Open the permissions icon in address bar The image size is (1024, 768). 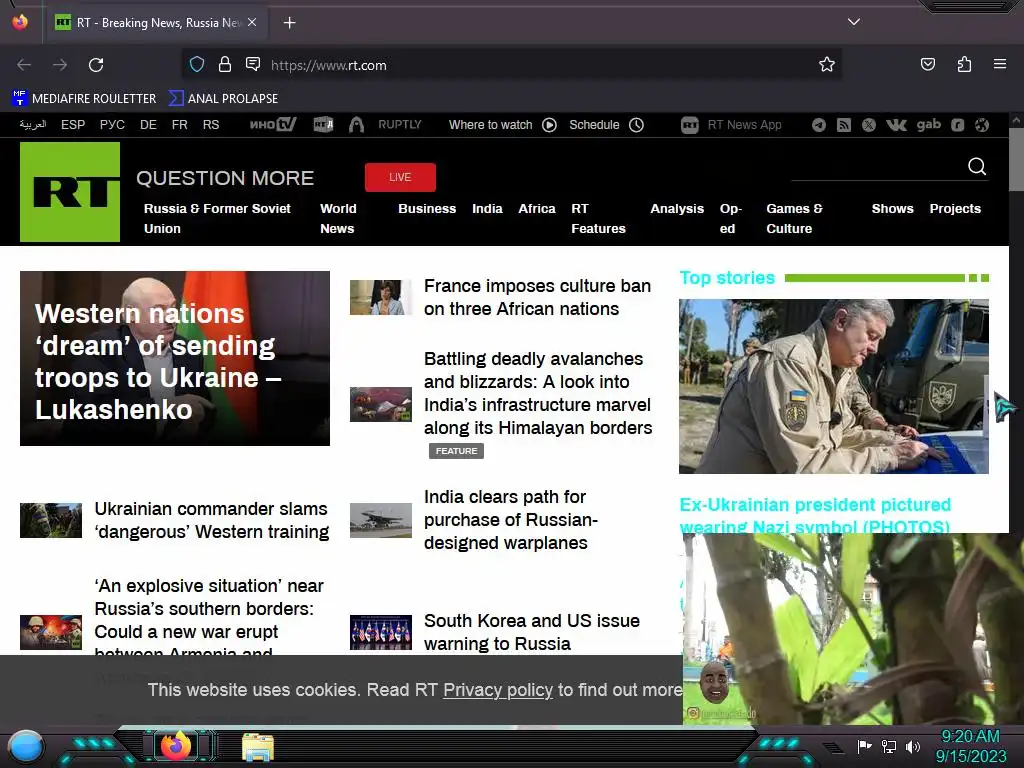pos(253,64)
